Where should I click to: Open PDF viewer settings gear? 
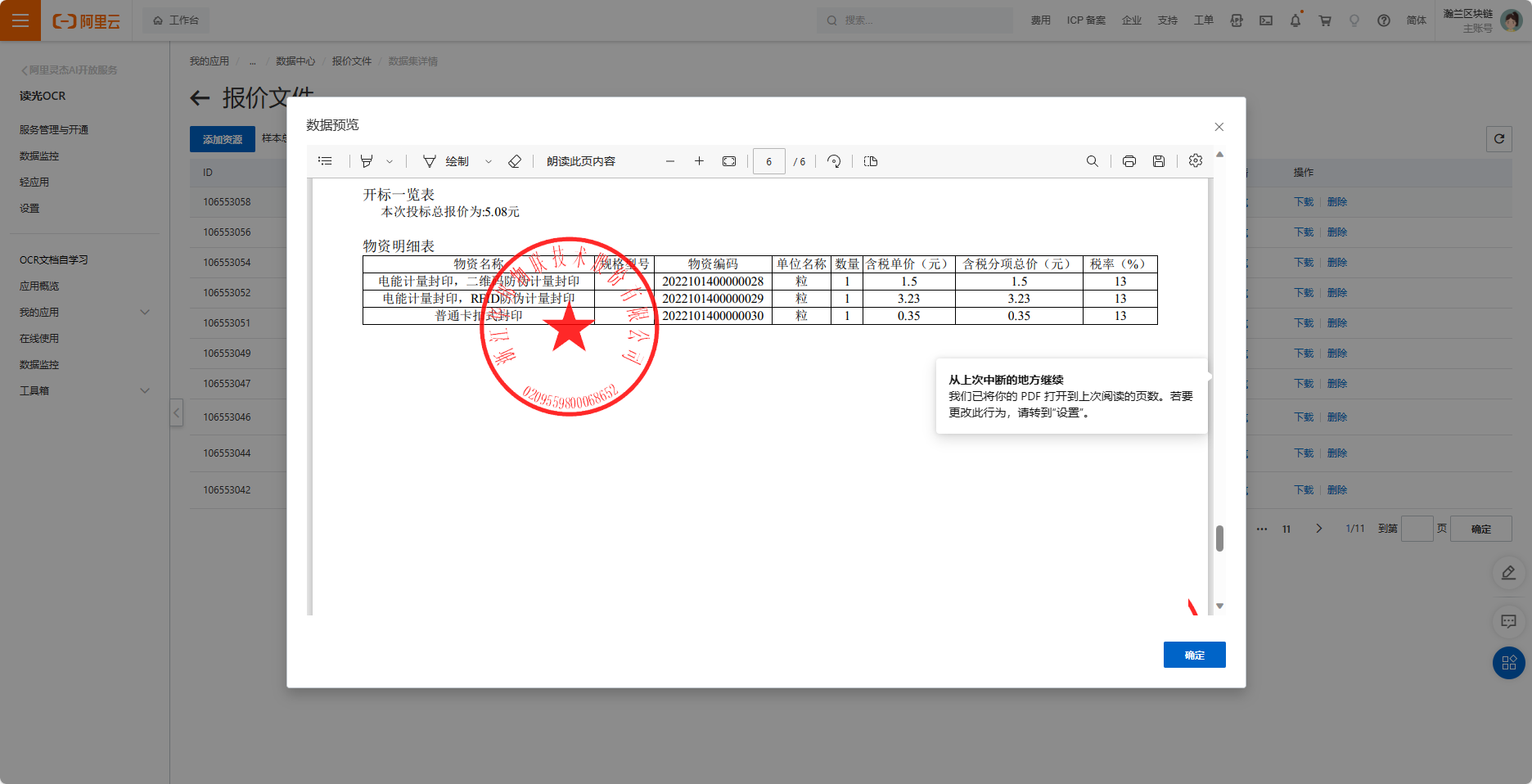coord(1196,161)
